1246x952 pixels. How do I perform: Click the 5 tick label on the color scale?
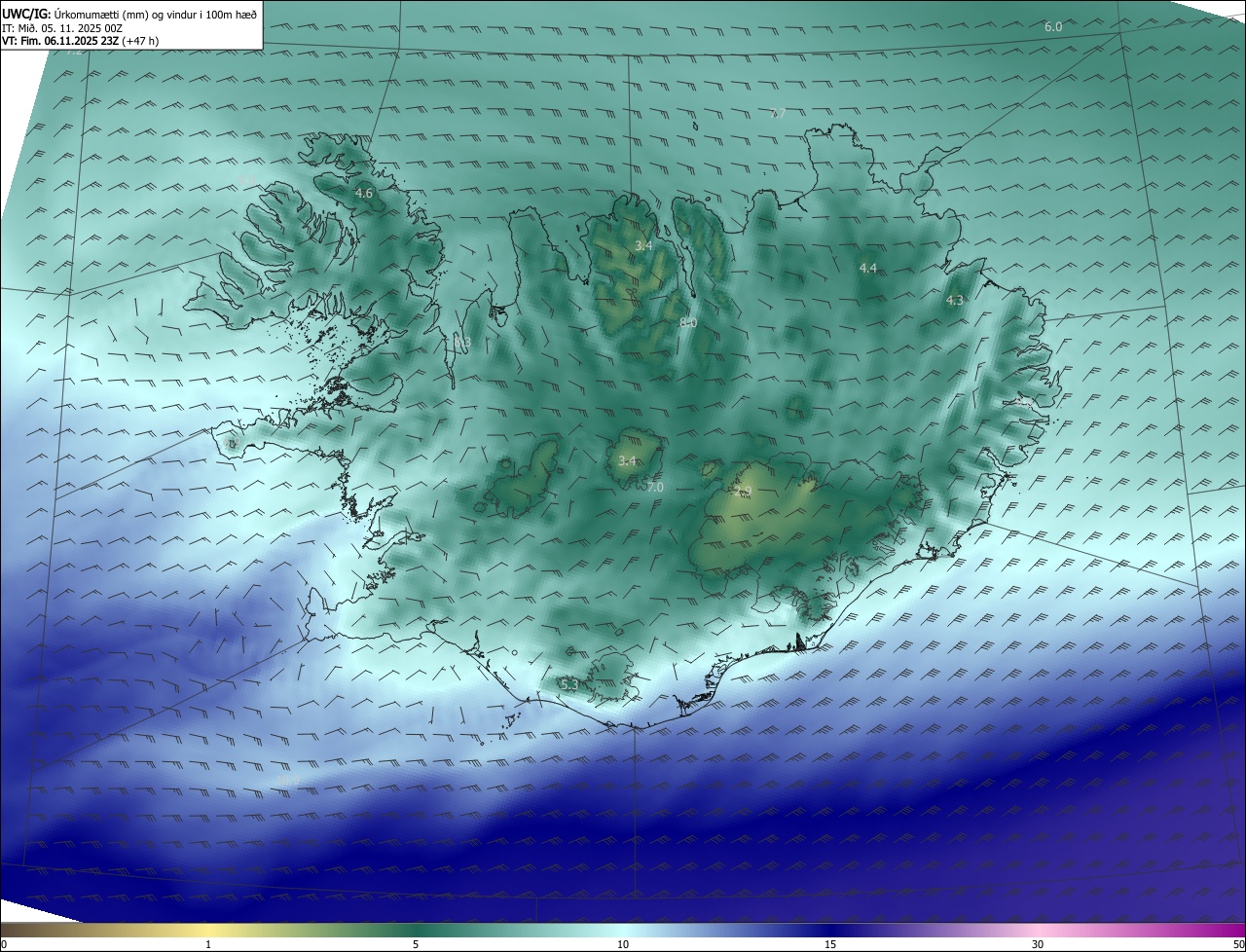(x=416, y=944)
